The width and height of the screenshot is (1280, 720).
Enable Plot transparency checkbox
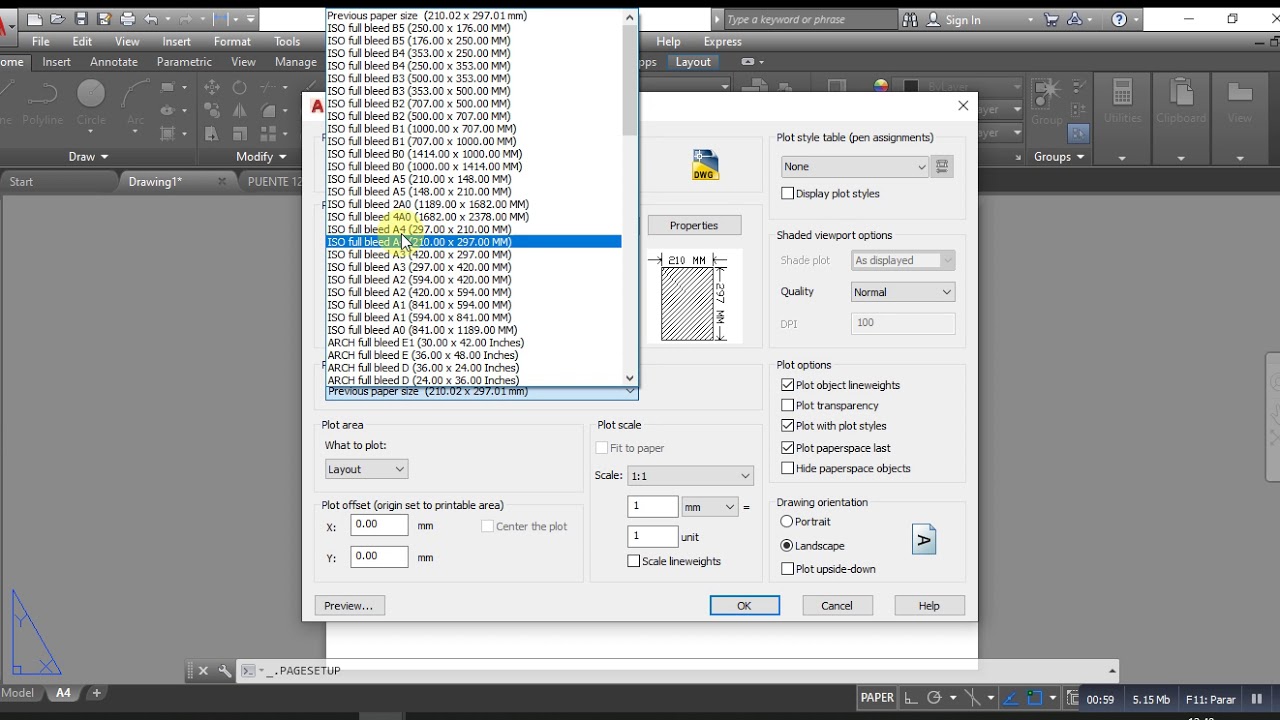[x=788, y=405]
